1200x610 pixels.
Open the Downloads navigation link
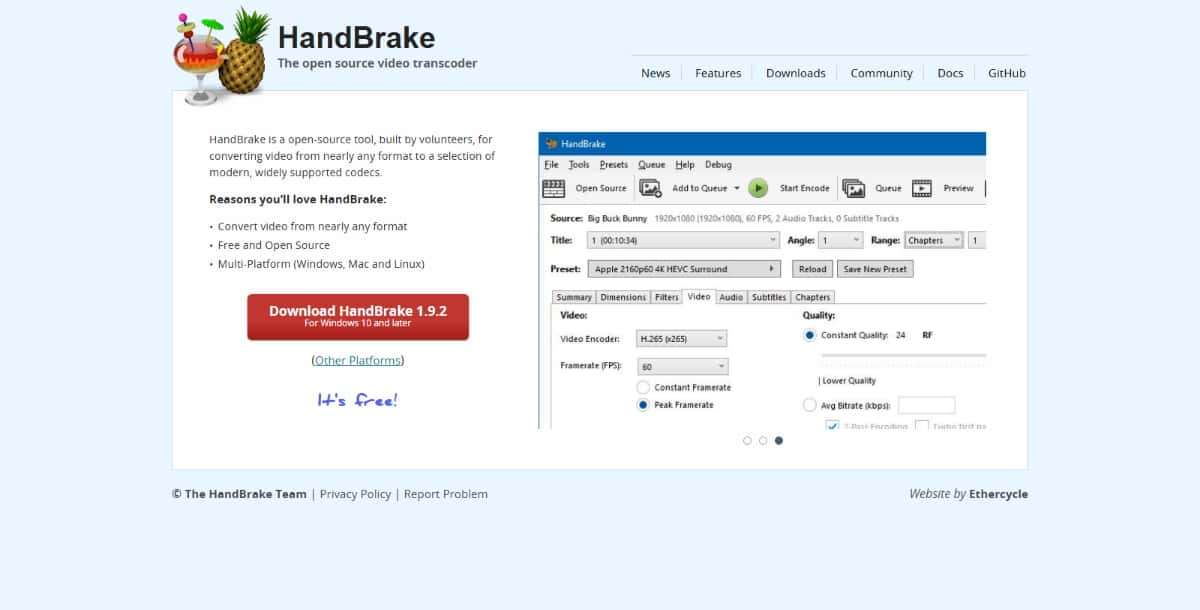tap(796, 73)
